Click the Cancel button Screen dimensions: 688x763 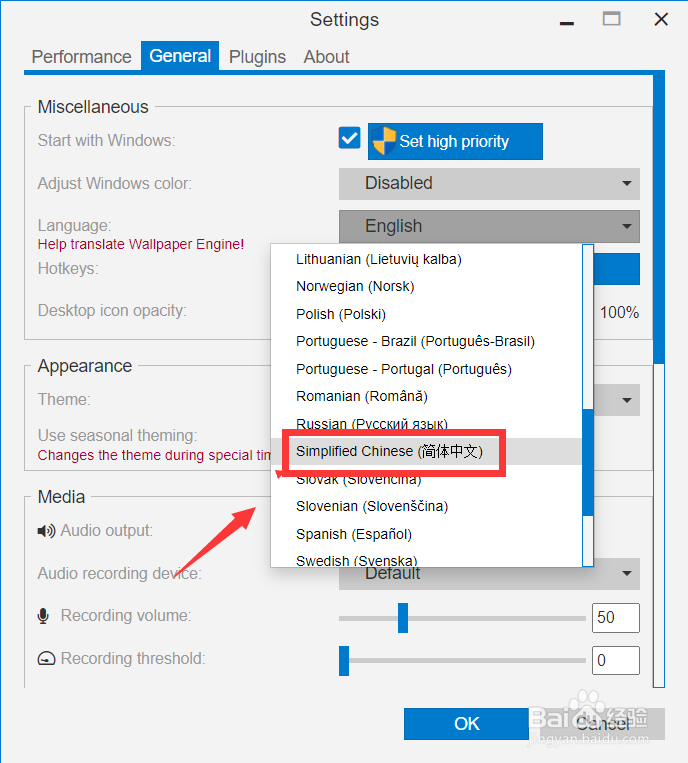pyautogui.click(x=602, y=724)
